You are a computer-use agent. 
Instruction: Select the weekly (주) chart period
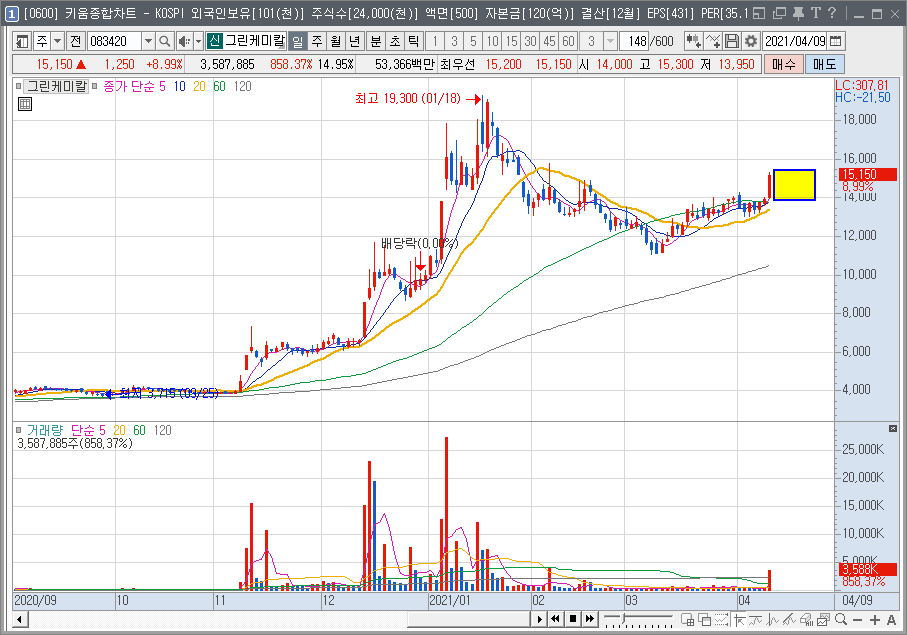click(317, 41)
